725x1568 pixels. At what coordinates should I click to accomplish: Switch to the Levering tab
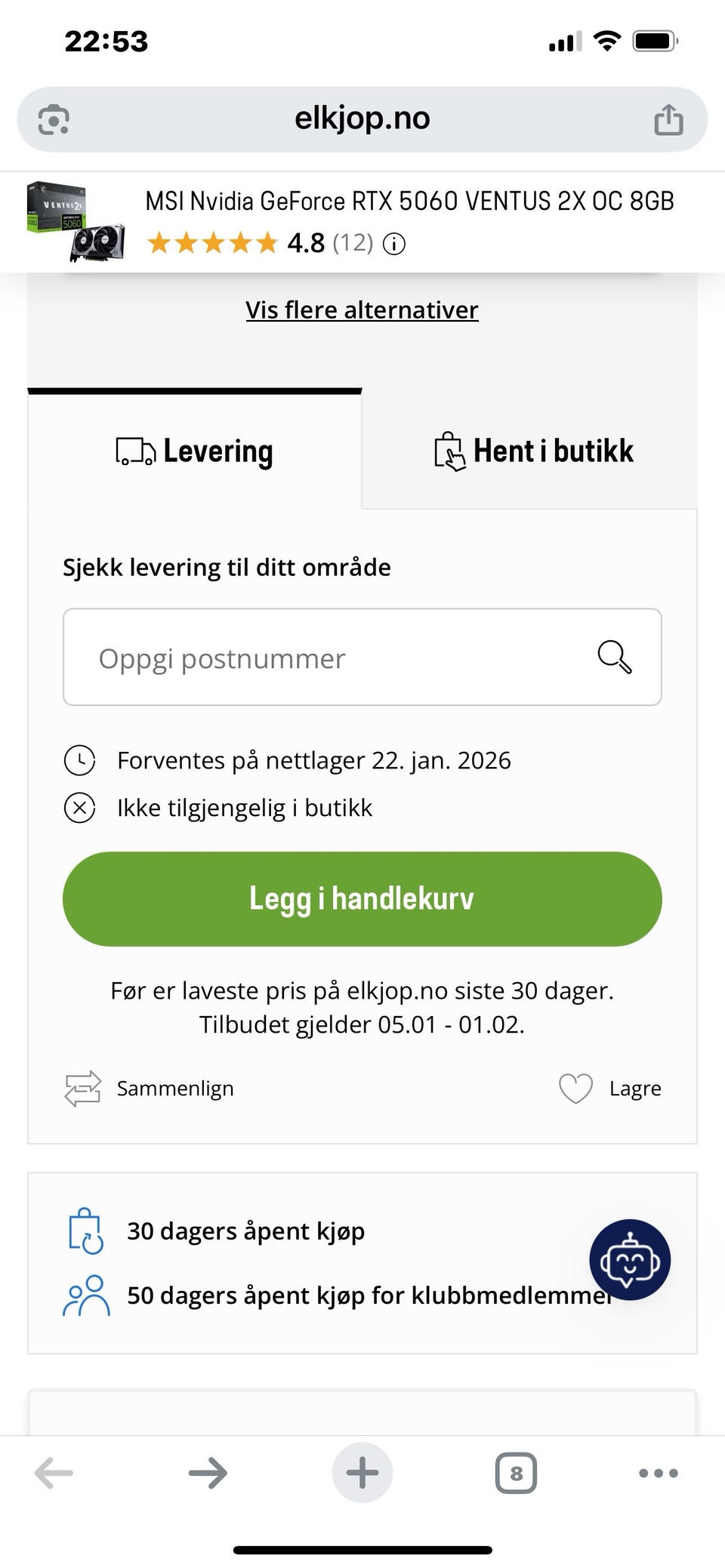click(x=195, y=451)
